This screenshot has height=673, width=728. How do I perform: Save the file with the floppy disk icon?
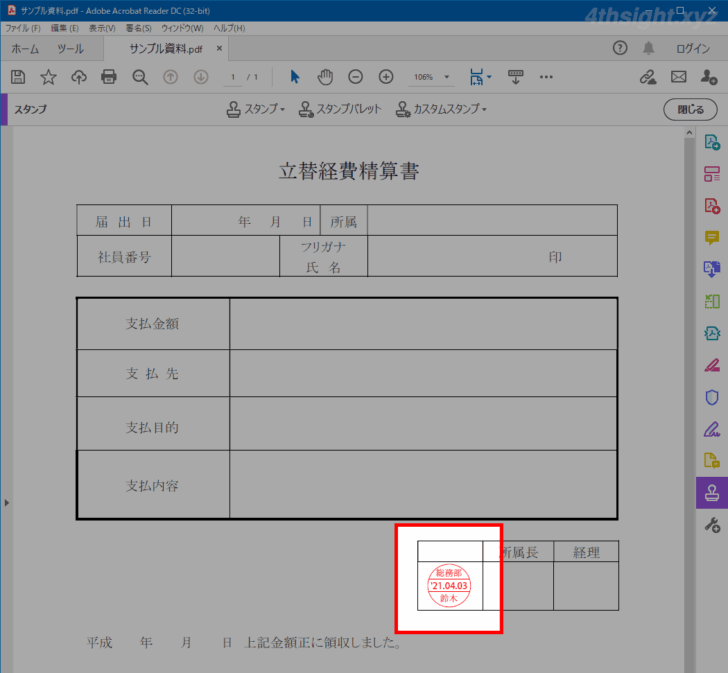pyautogui.click(x=18, y=77)
